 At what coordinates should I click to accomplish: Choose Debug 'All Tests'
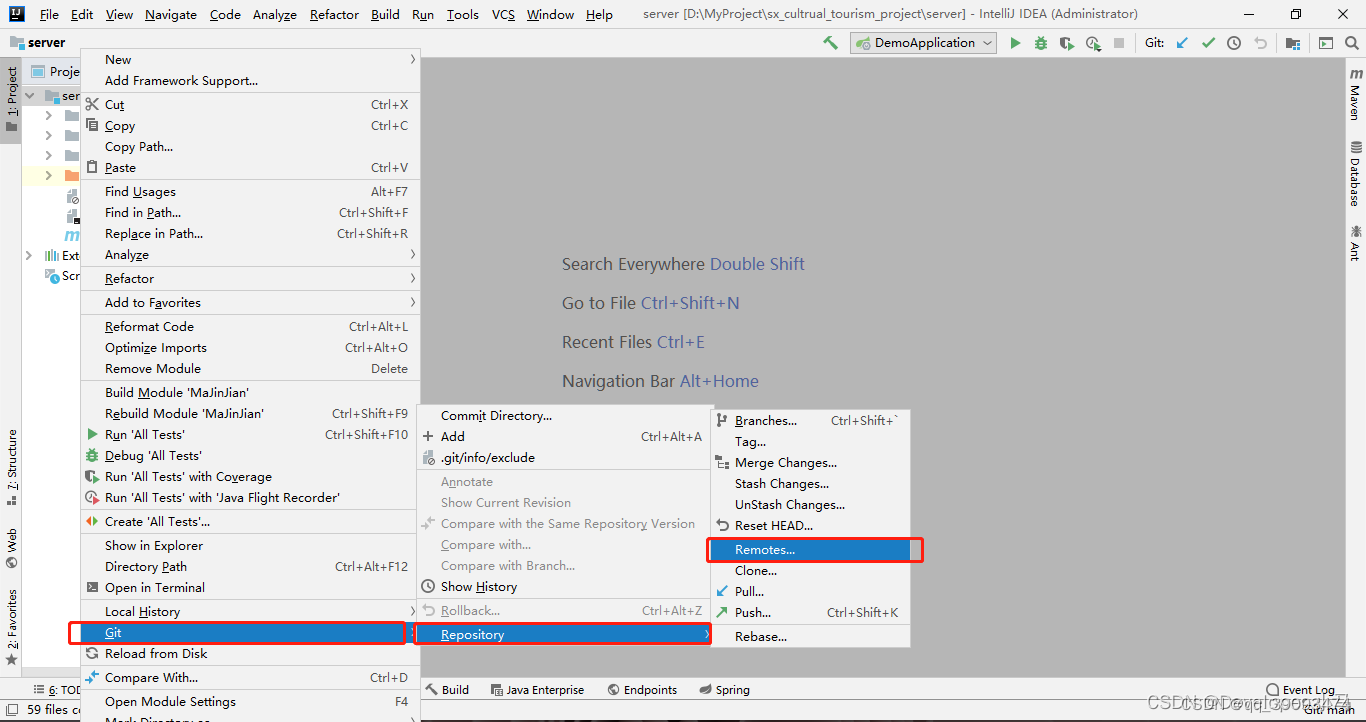(x=250, y=456)
